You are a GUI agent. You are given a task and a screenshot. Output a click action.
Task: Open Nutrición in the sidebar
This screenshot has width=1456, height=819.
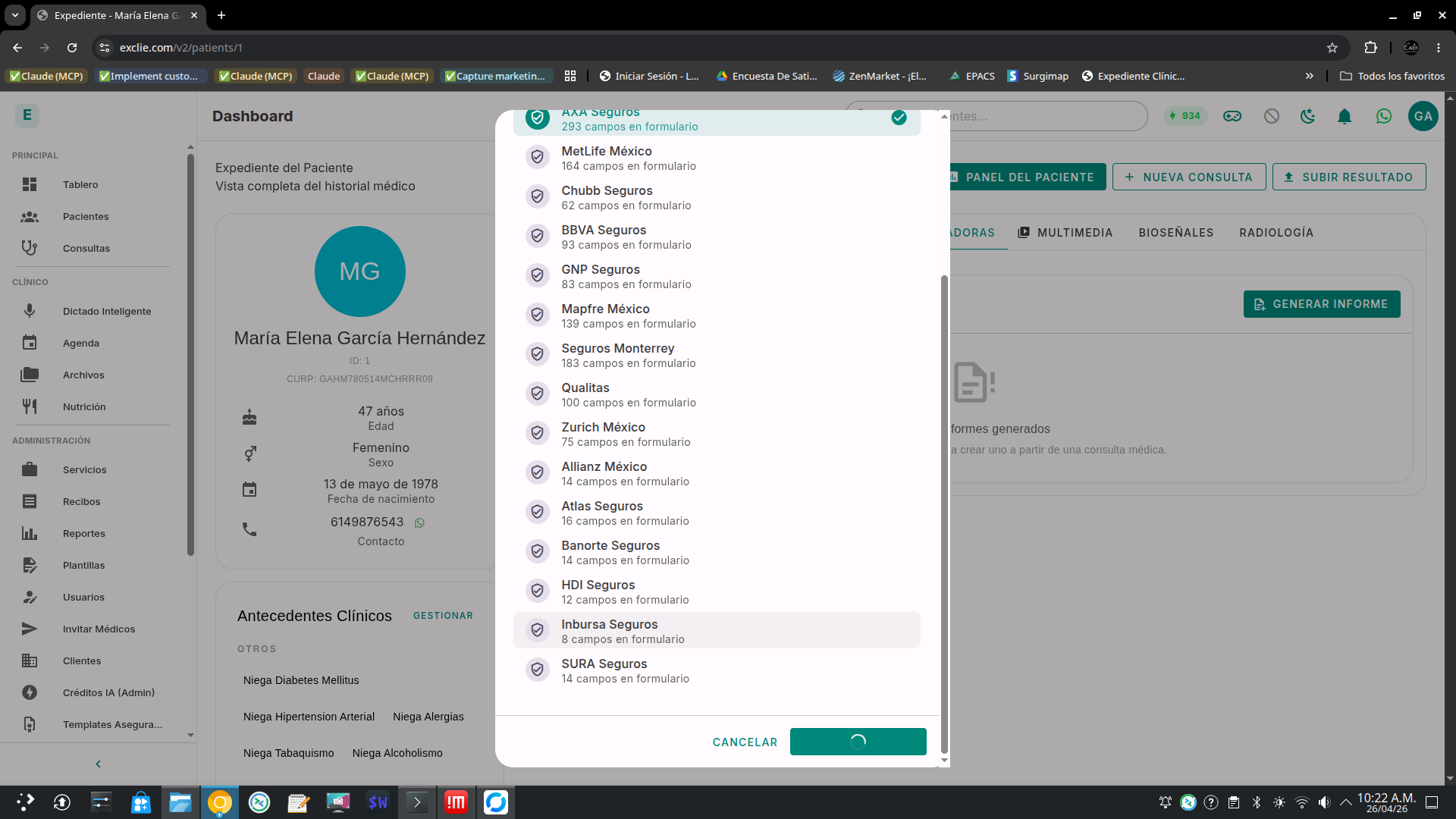(x=83, y=406)
